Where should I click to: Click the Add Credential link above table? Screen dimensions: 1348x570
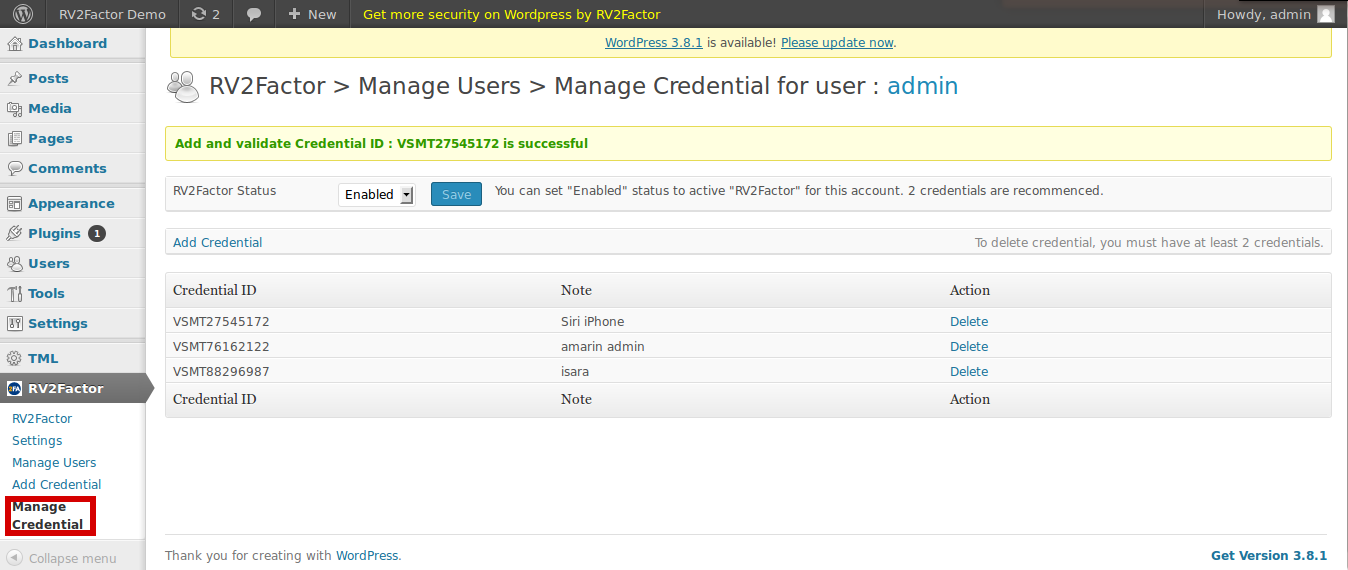pos(218,242)
